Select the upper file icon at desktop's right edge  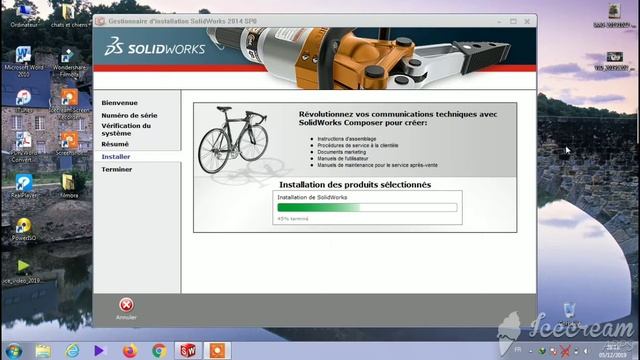click(613, 16)
